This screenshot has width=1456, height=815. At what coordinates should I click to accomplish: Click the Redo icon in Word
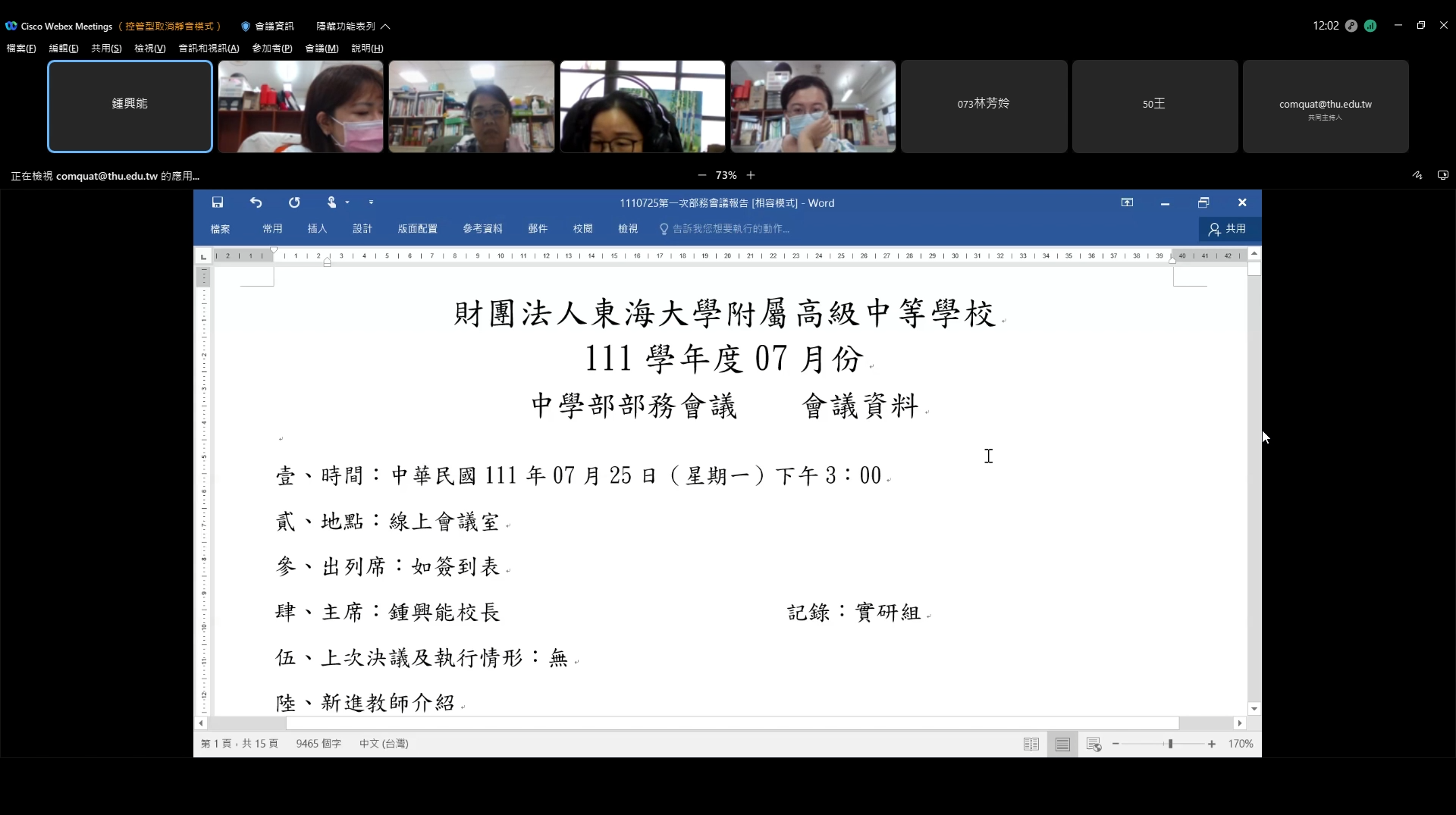tap(294, 202)
